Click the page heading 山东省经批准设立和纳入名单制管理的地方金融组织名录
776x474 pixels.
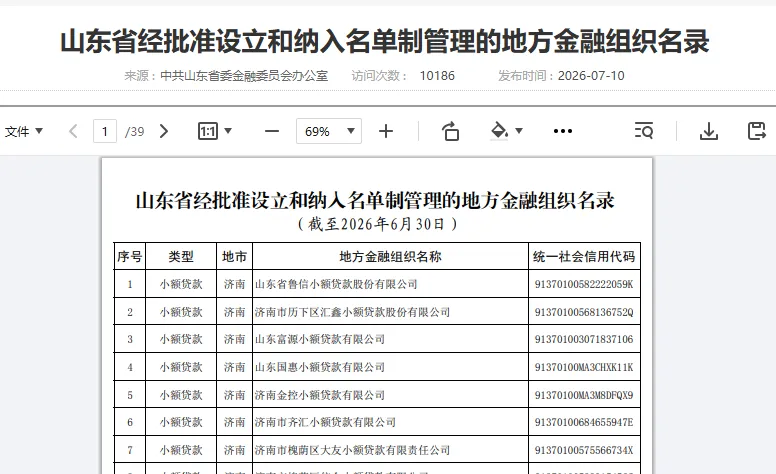[385, 41]
